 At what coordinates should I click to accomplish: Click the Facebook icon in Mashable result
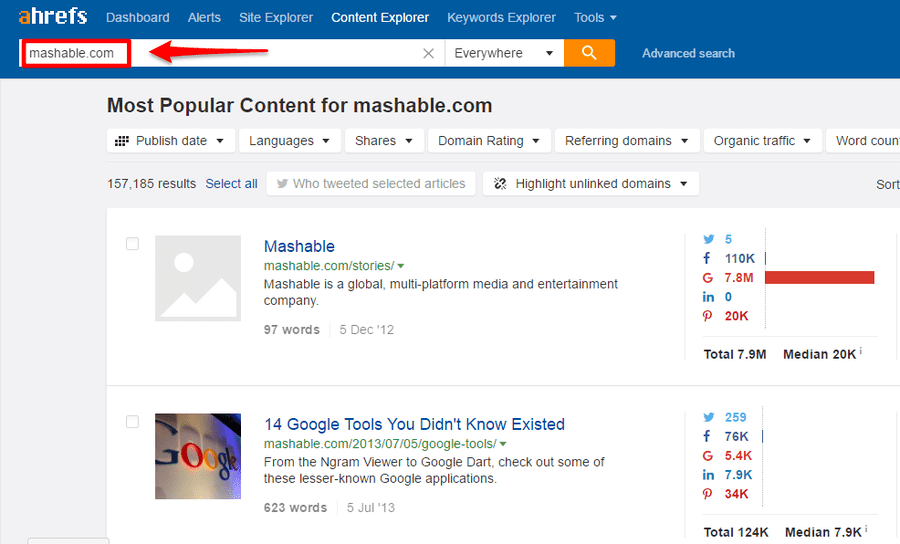pyautogui.click(x=708, y=258)
